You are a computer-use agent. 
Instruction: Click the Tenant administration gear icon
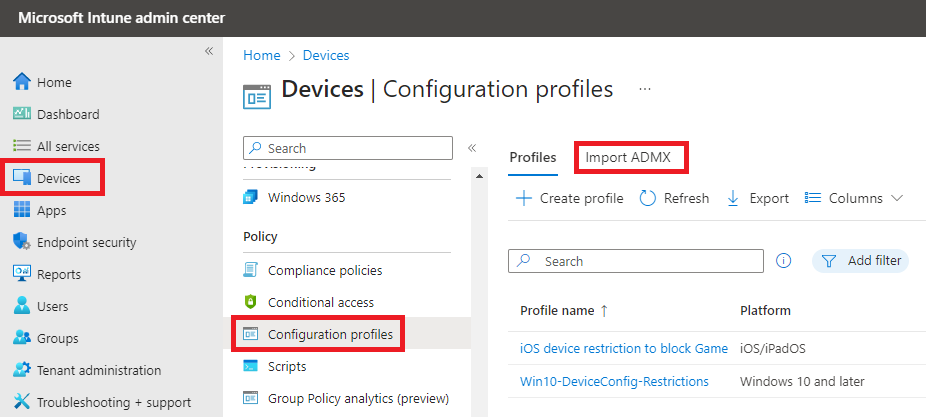(22, 370)
